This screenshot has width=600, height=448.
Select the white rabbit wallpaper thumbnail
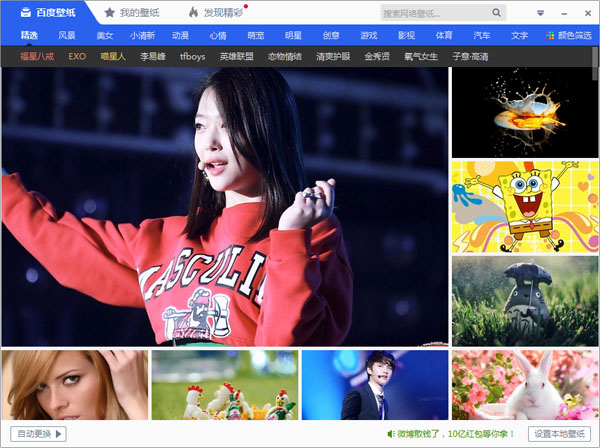(x=525, y=385)
